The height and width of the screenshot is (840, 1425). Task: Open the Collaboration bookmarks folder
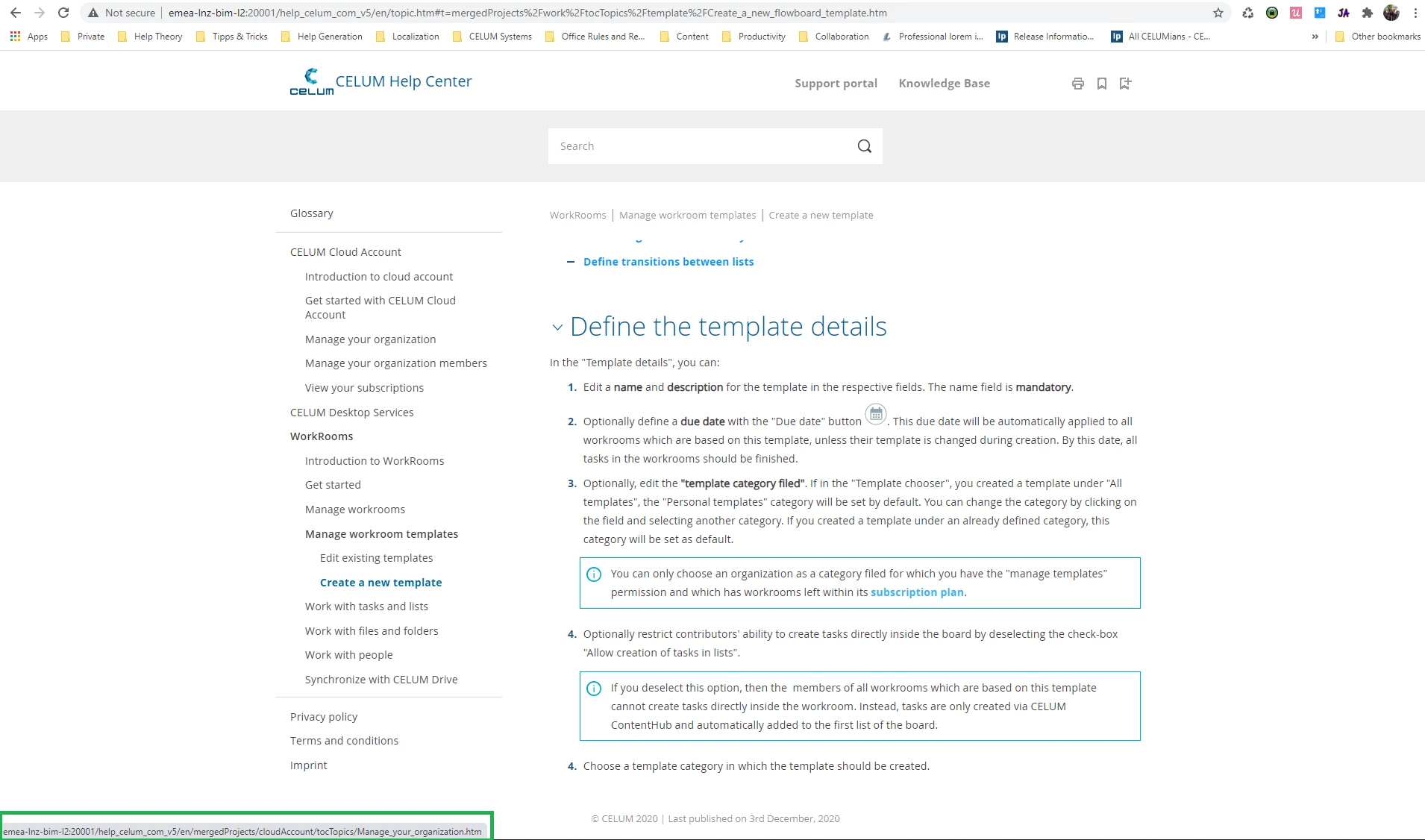pyautogui.click(x=833, y=37)
